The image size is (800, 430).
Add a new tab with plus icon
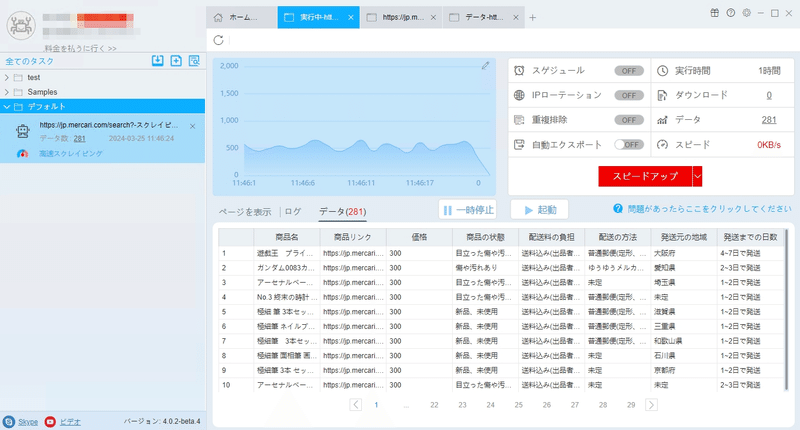[x=533, y=17]
